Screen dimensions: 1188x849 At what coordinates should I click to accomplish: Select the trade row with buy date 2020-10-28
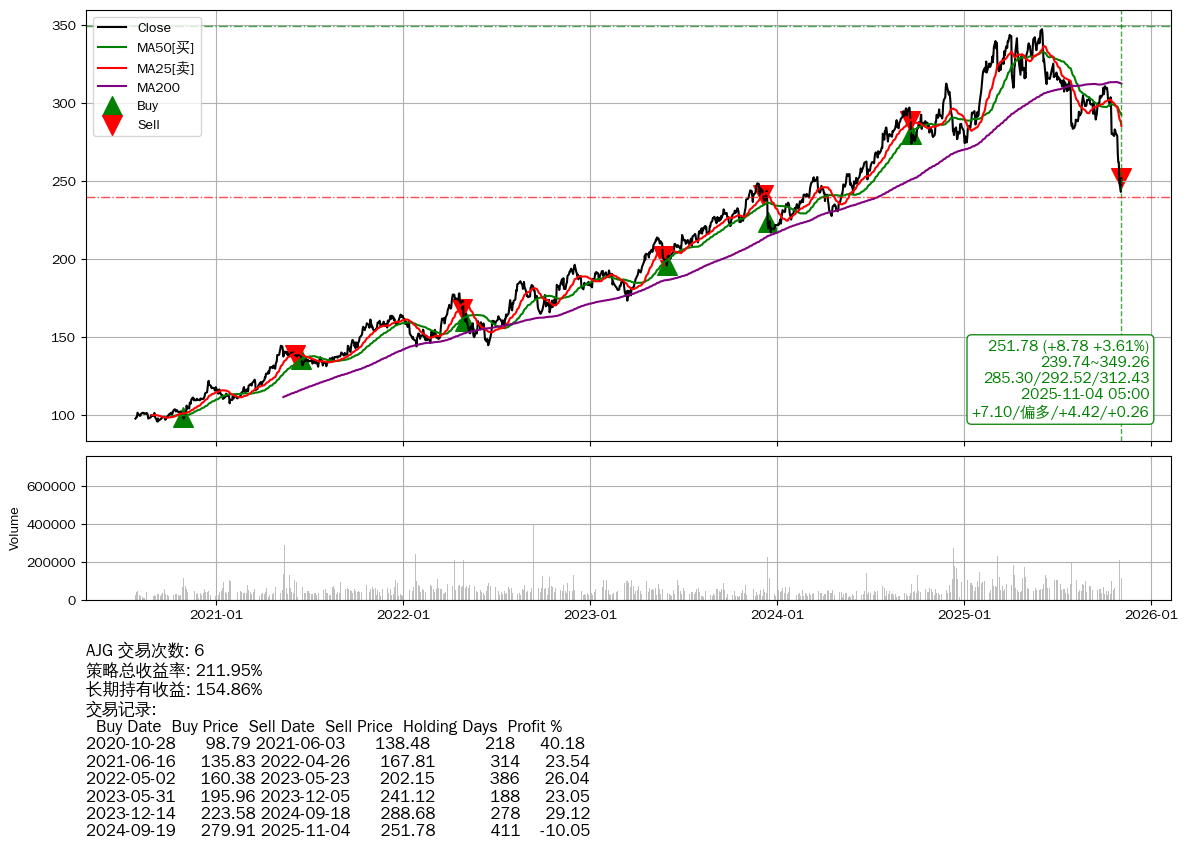[x=335, y=744]
